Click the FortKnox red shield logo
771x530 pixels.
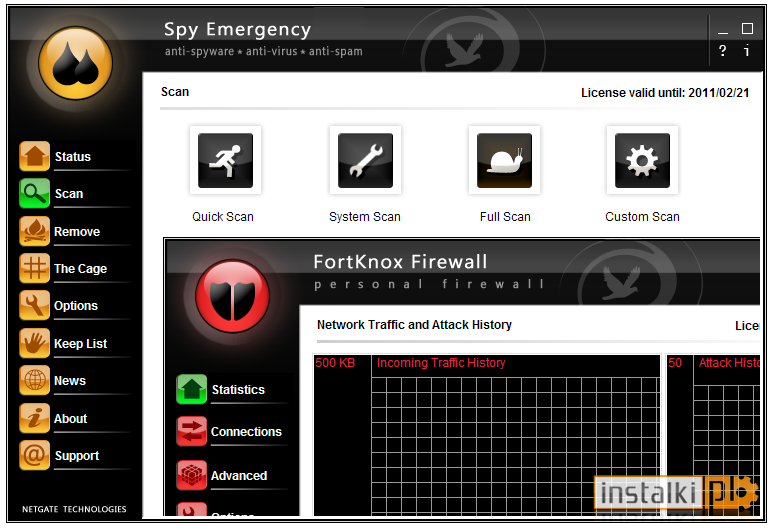233,296
